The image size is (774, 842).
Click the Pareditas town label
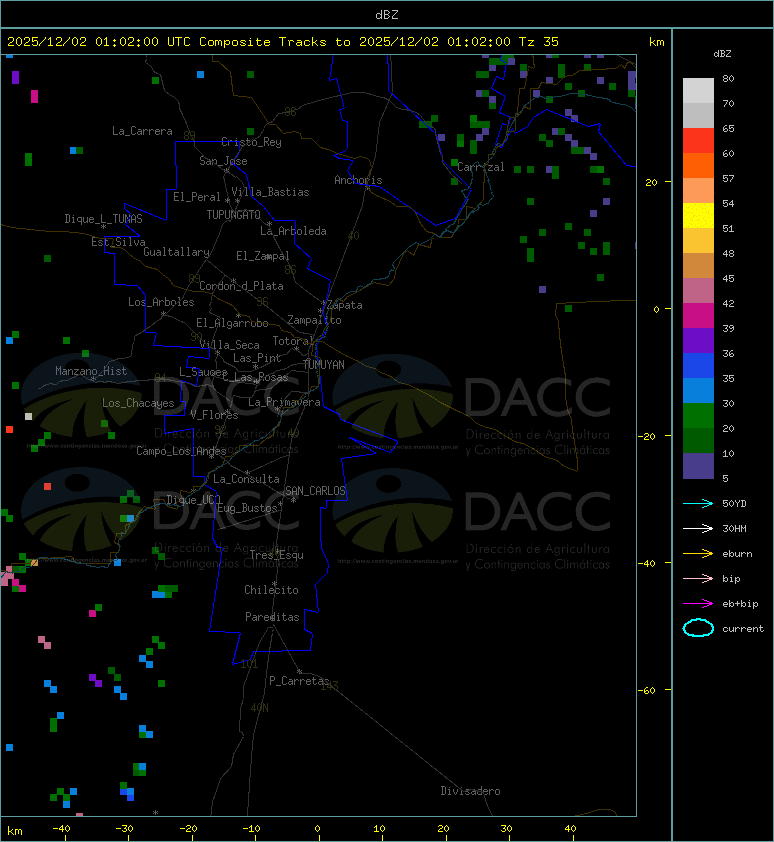[x=272, y=617]
